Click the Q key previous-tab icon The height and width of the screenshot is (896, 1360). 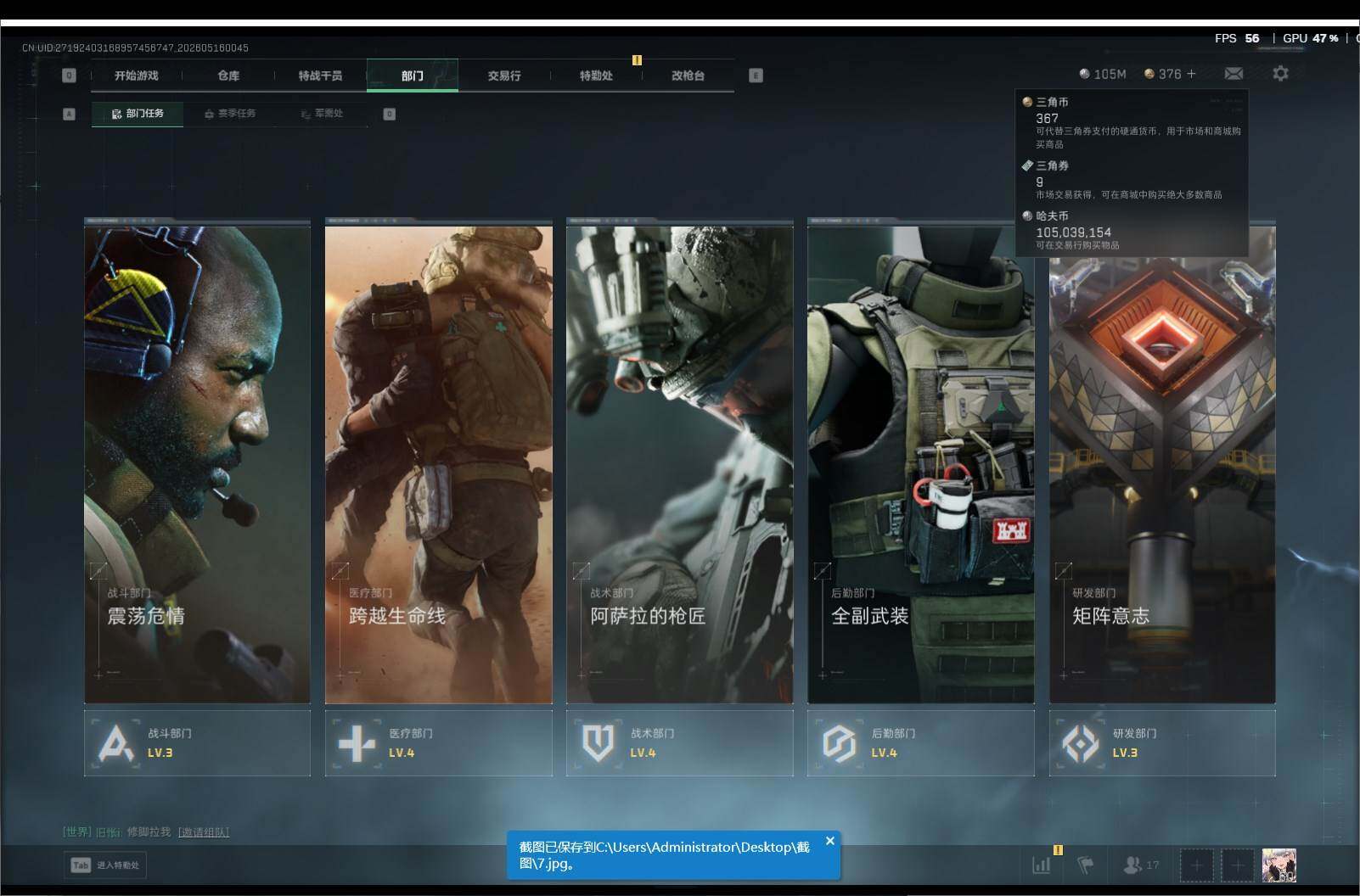click(x=69, y=76)
